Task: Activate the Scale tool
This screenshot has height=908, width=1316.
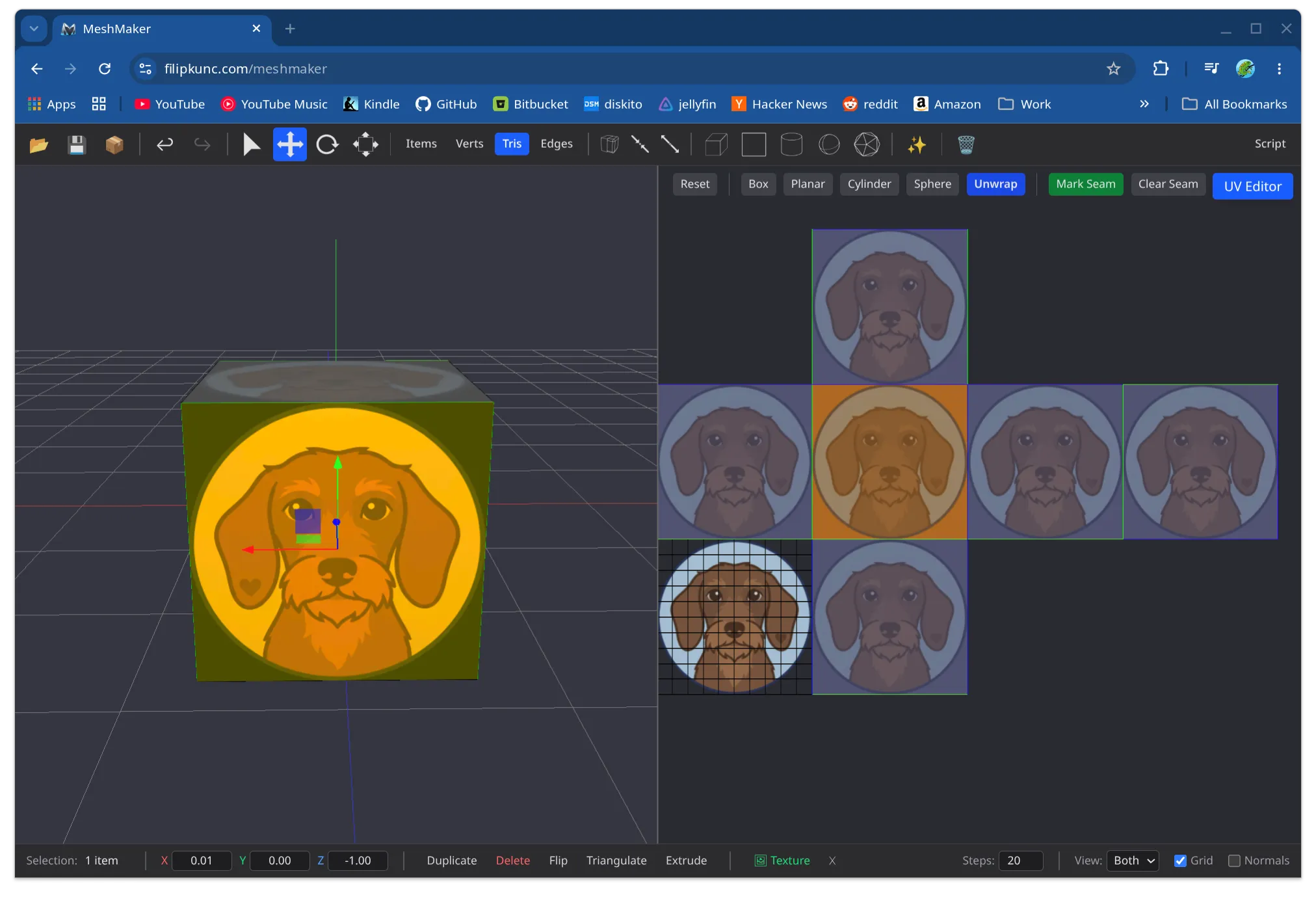Action: pos(365,144)
